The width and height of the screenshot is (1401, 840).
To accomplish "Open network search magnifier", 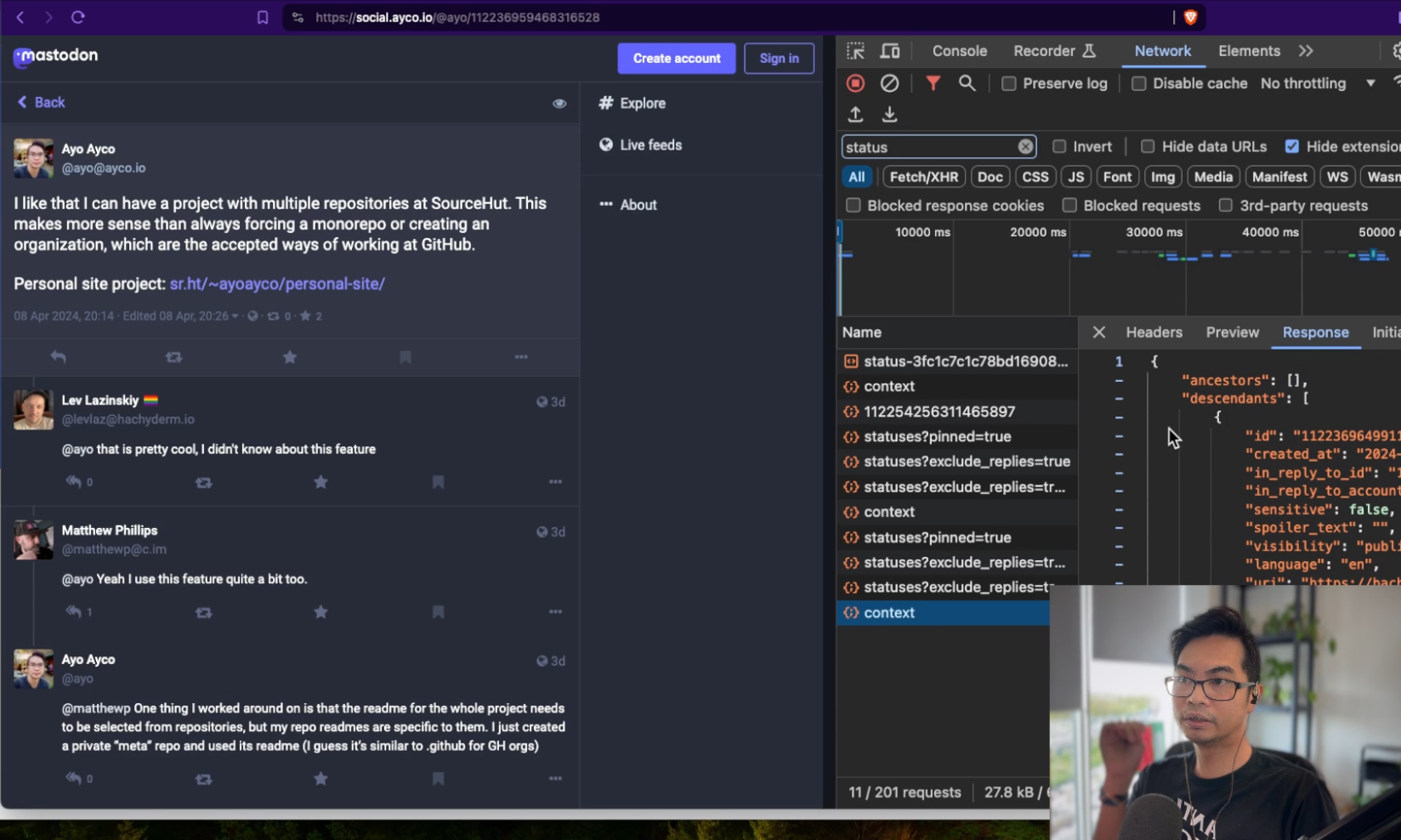I will click(x=967, y=83).
